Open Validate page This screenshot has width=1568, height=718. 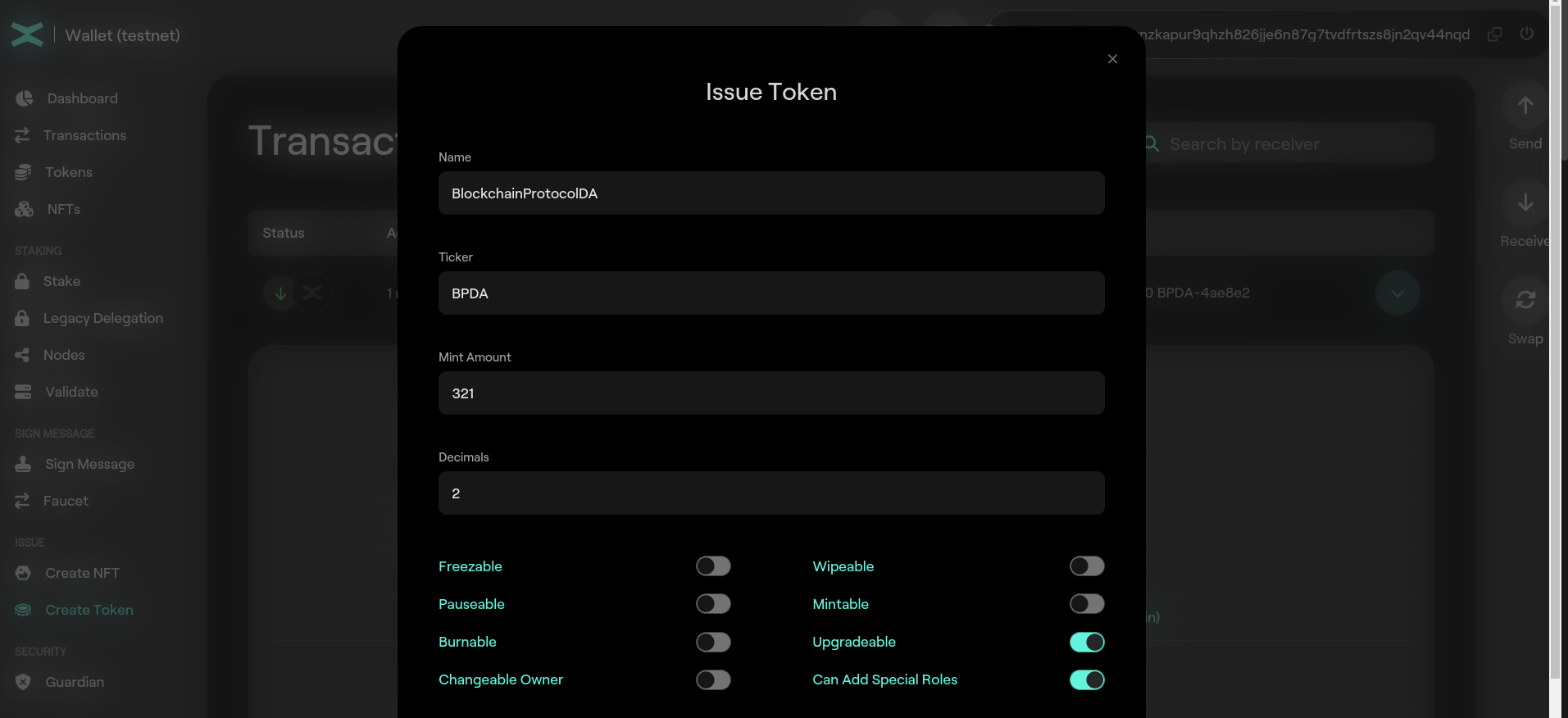71,392
